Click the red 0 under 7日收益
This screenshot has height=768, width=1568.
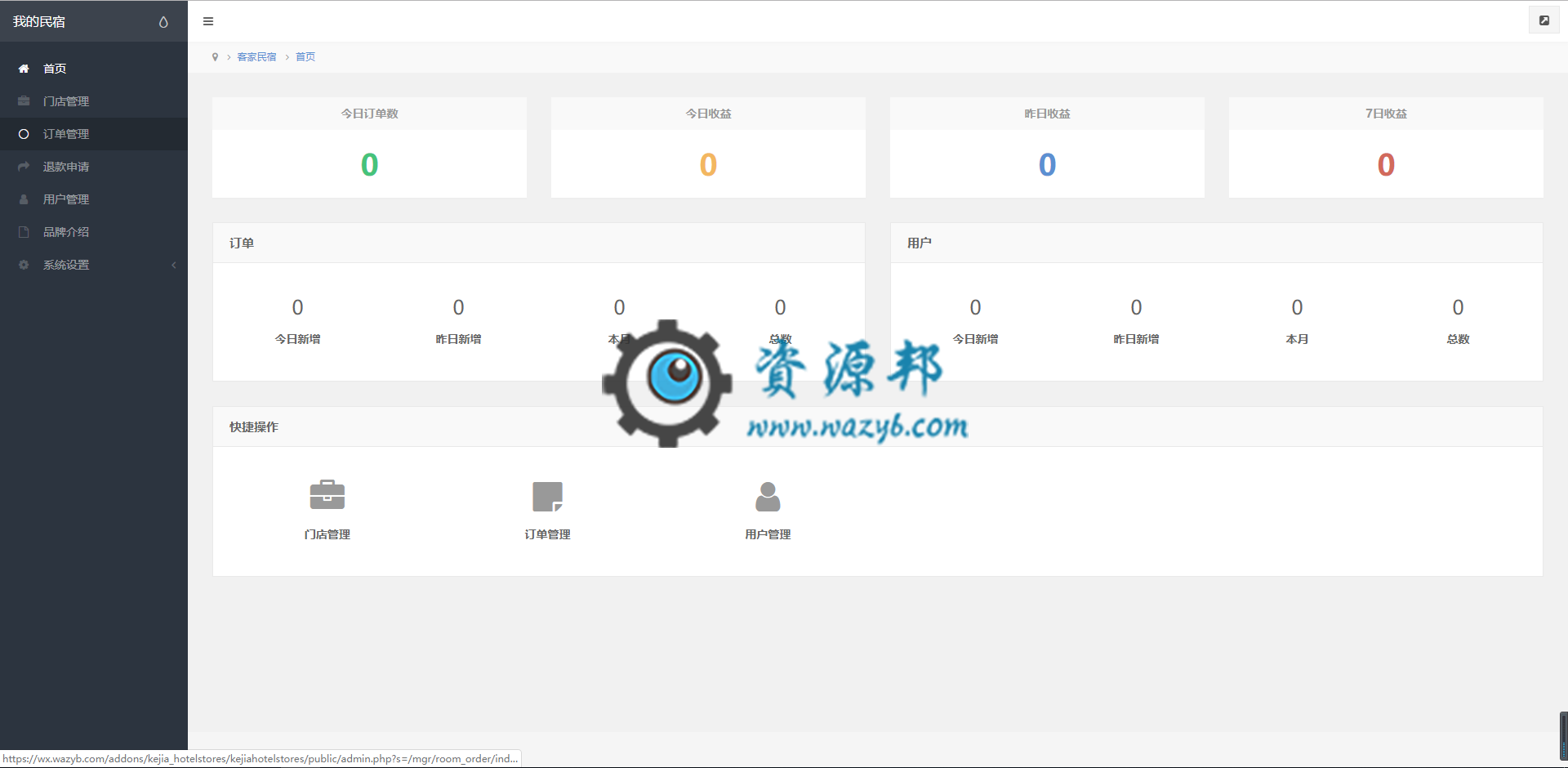(x=1387, y=165)
